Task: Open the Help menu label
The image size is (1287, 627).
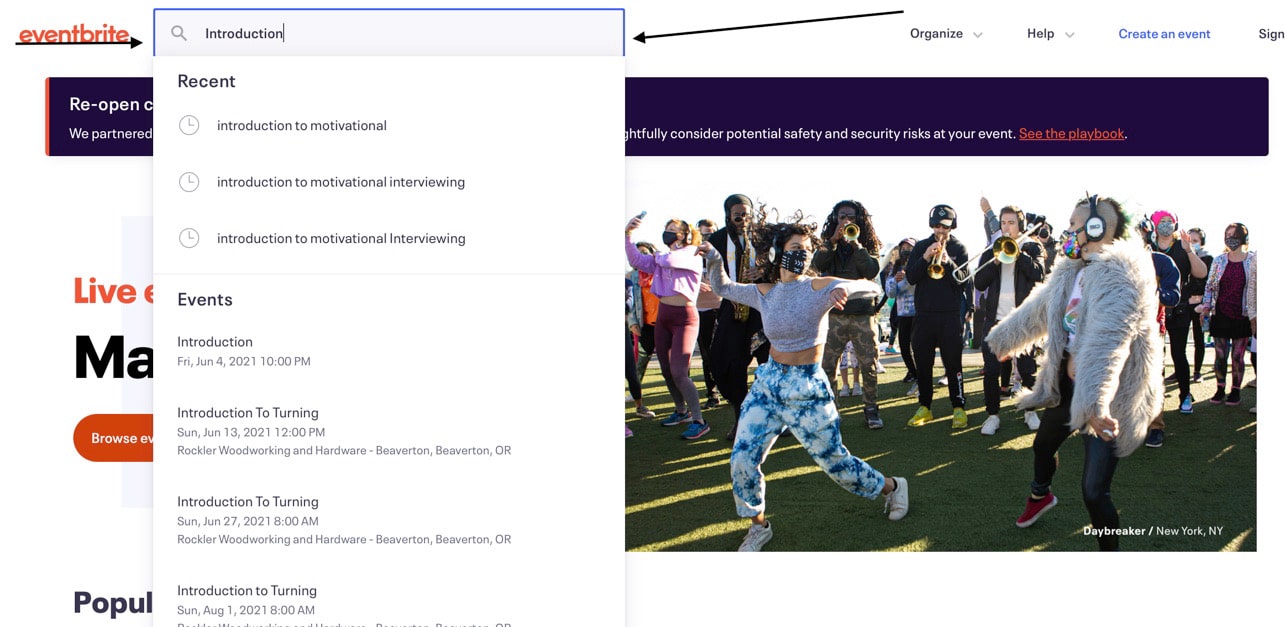Action: (x=1040, y=34)
